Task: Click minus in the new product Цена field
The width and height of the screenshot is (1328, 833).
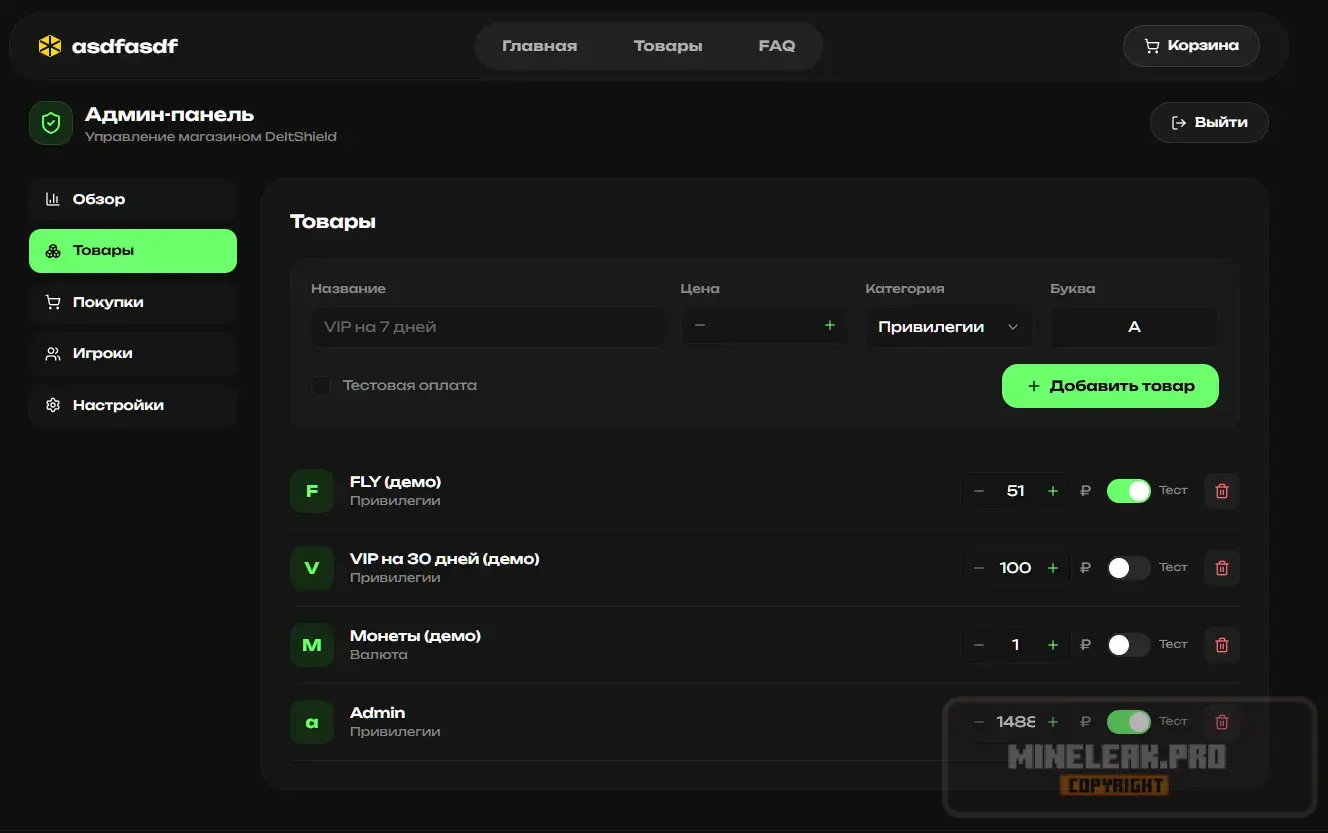Action: click(700, 325)
